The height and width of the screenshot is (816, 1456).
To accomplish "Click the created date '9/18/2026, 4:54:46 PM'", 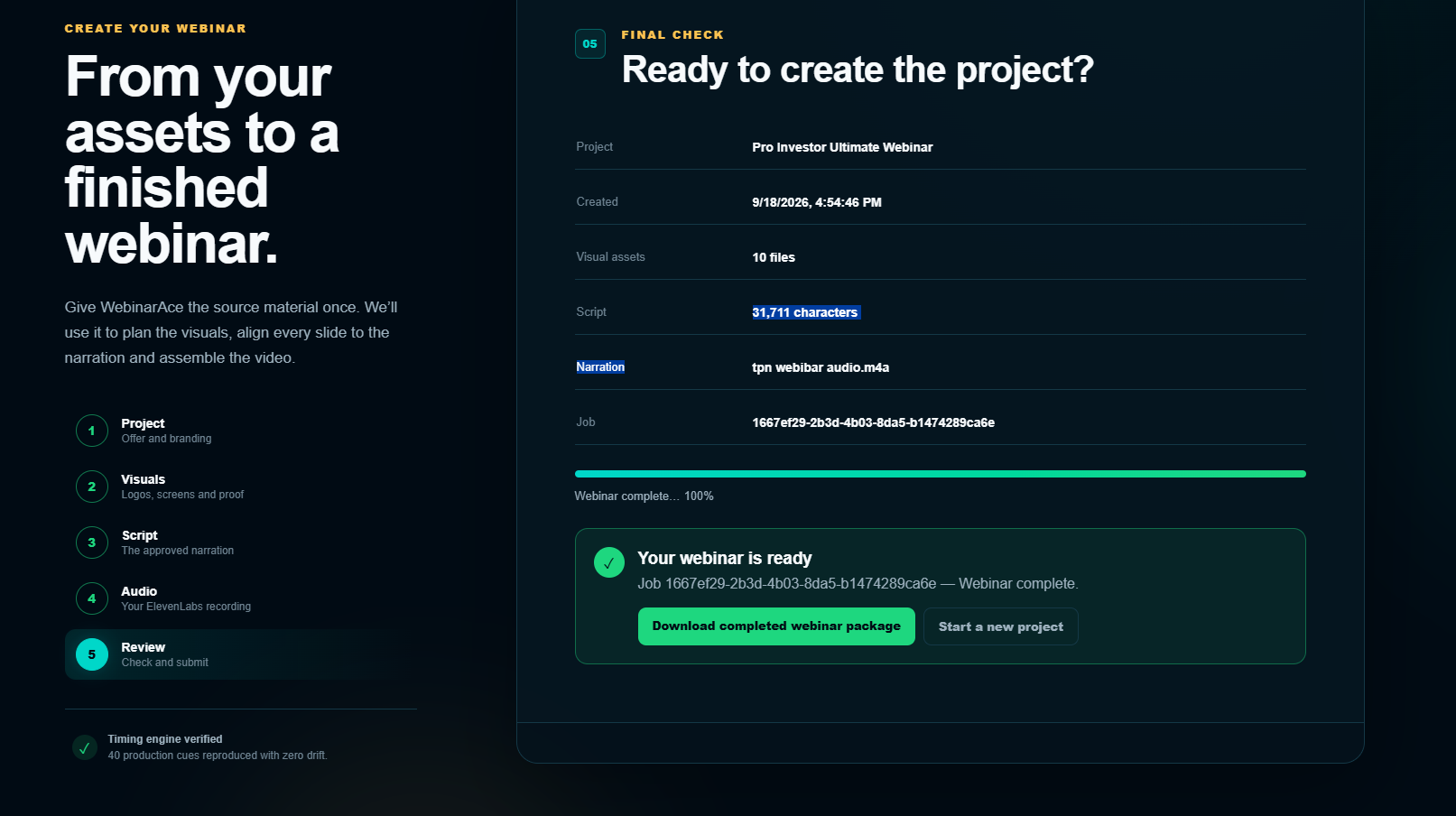I will click(x=817, y=202).
